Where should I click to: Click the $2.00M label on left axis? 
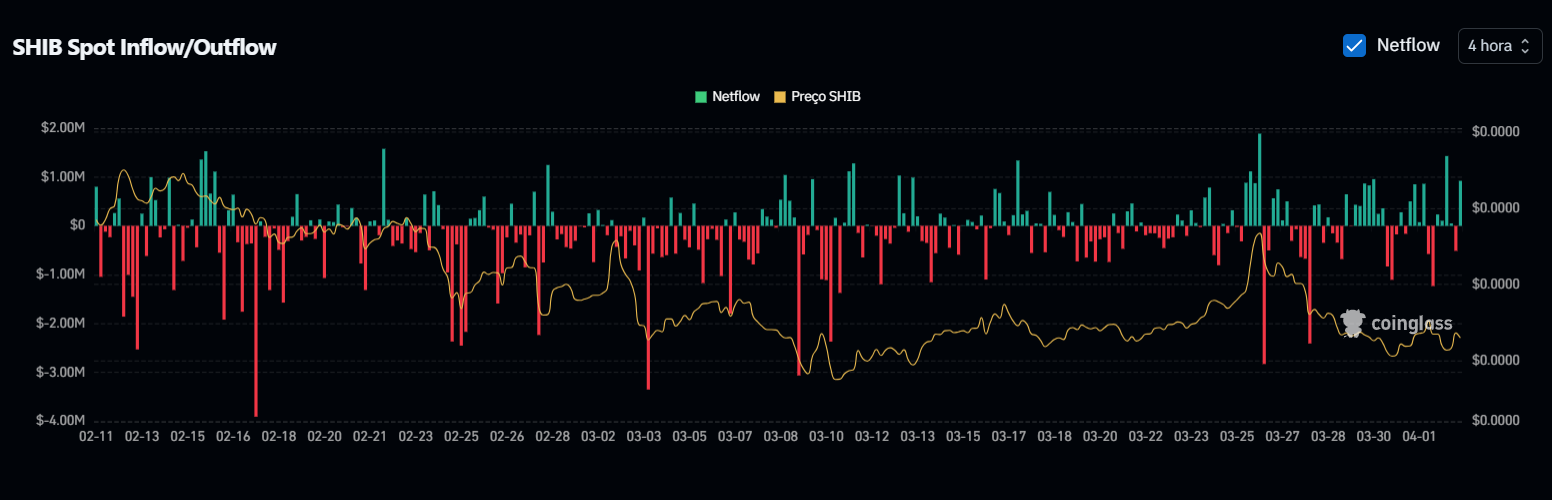tap(63, 128)
